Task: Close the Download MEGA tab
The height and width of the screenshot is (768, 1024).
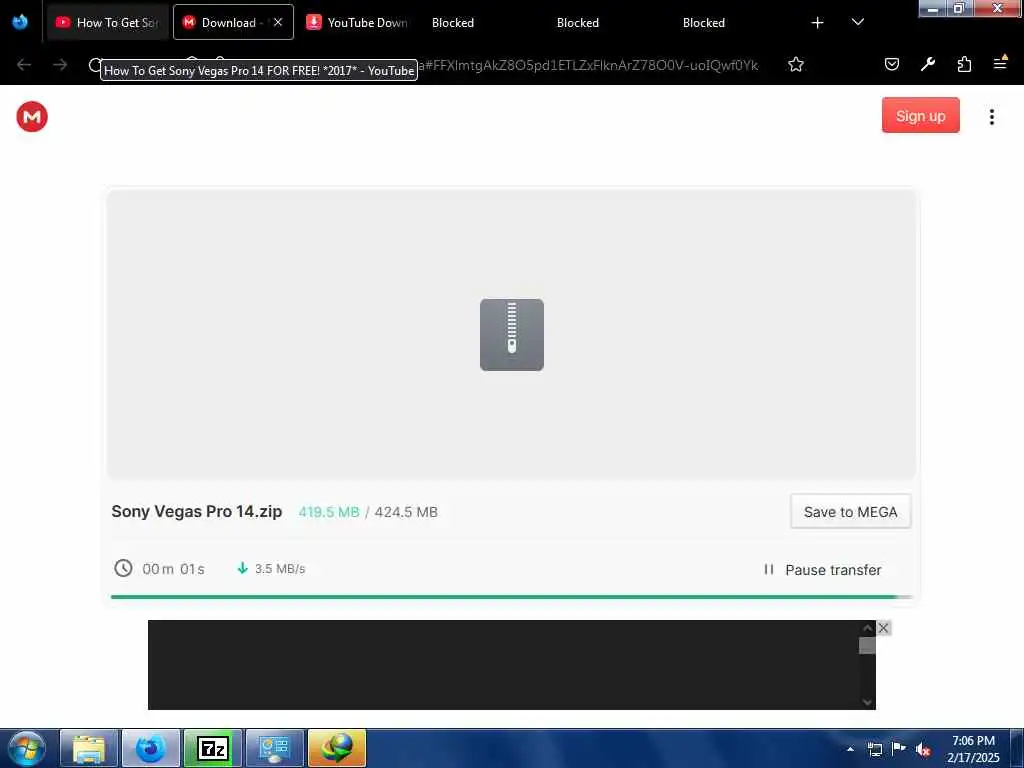Action: (x=278, y=22)
